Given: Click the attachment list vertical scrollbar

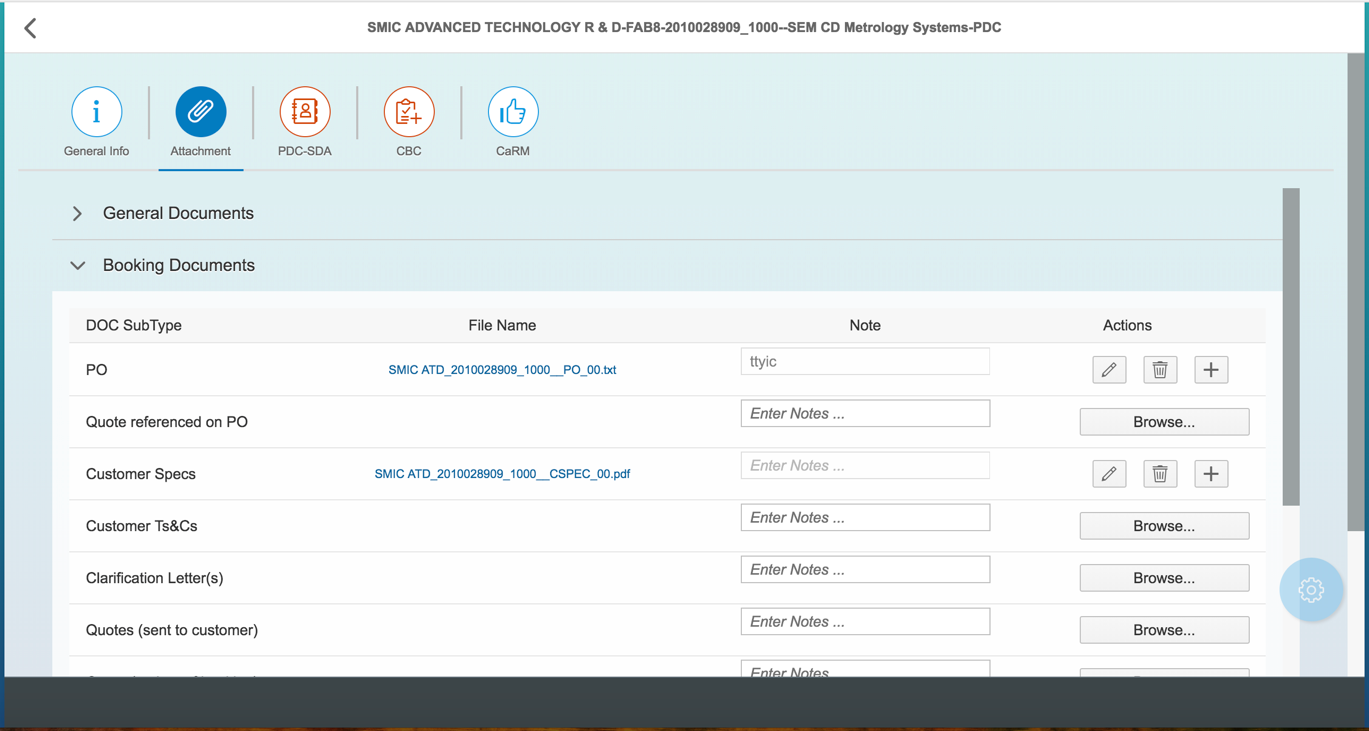Looking at the screenshot, I should tap(1291, 347).
